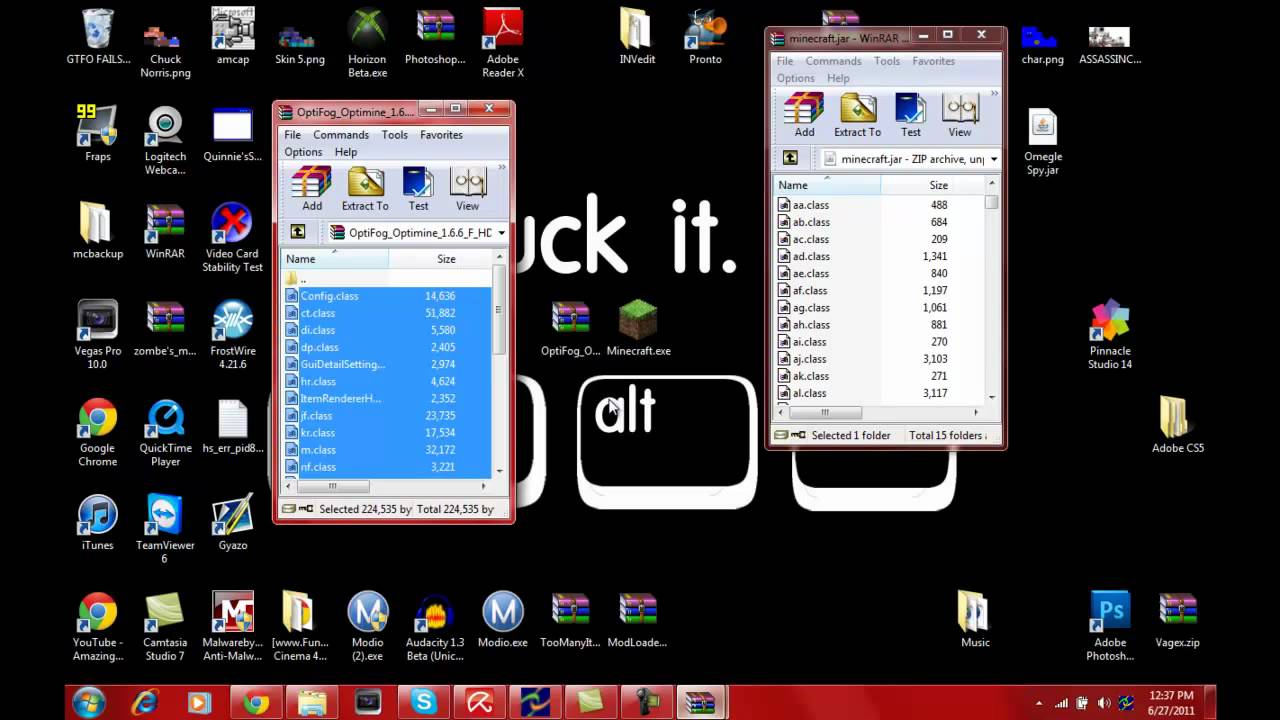Open Help menu in OptiFog window

(346, 152)
